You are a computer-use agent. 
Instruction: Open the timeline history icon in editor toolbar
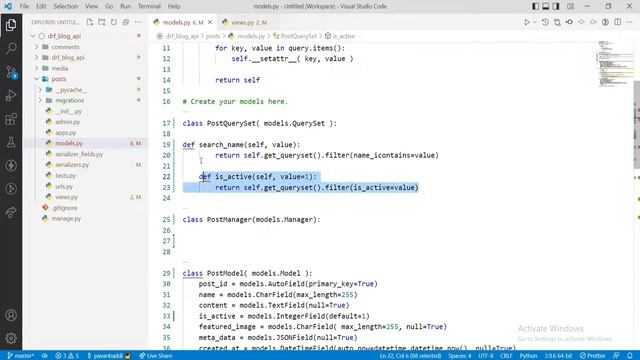(545, 22)
